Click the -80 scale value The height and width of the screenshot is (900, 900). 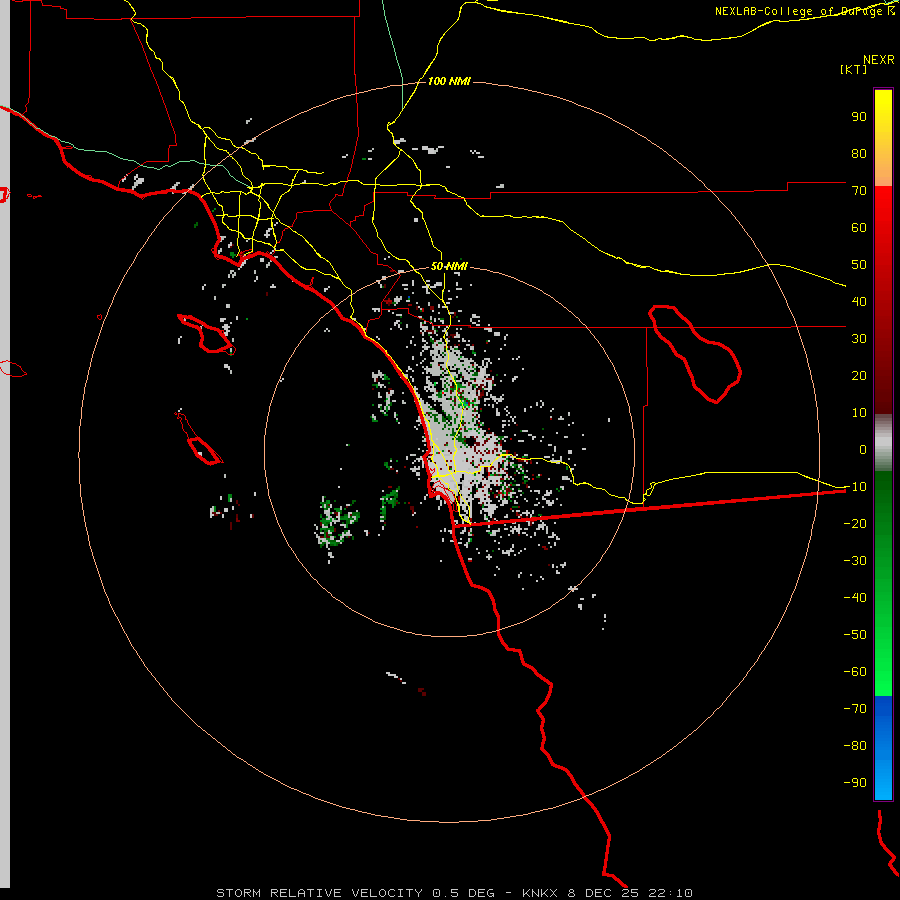(855, 746)
